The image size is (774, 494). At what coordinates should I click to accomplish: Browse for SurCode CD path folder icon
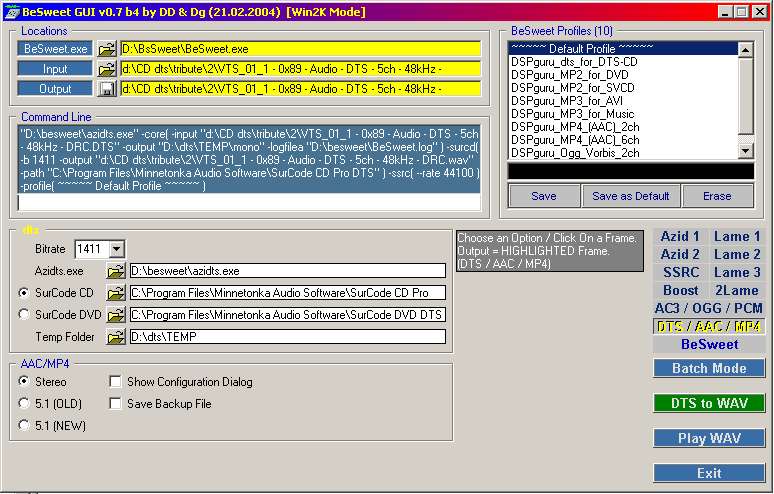point(116,293)
